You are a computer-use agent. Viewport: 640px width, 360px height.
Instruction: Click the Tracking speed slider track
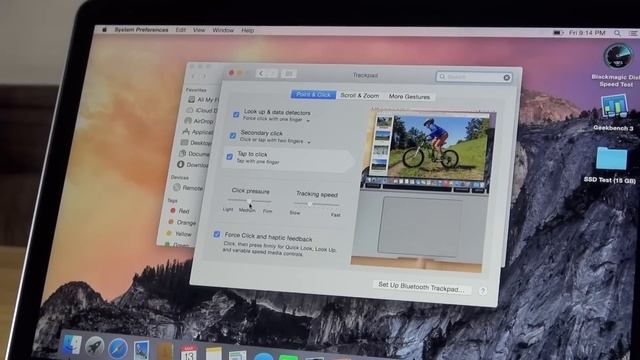pyautogui.click(x=316, y=204)
